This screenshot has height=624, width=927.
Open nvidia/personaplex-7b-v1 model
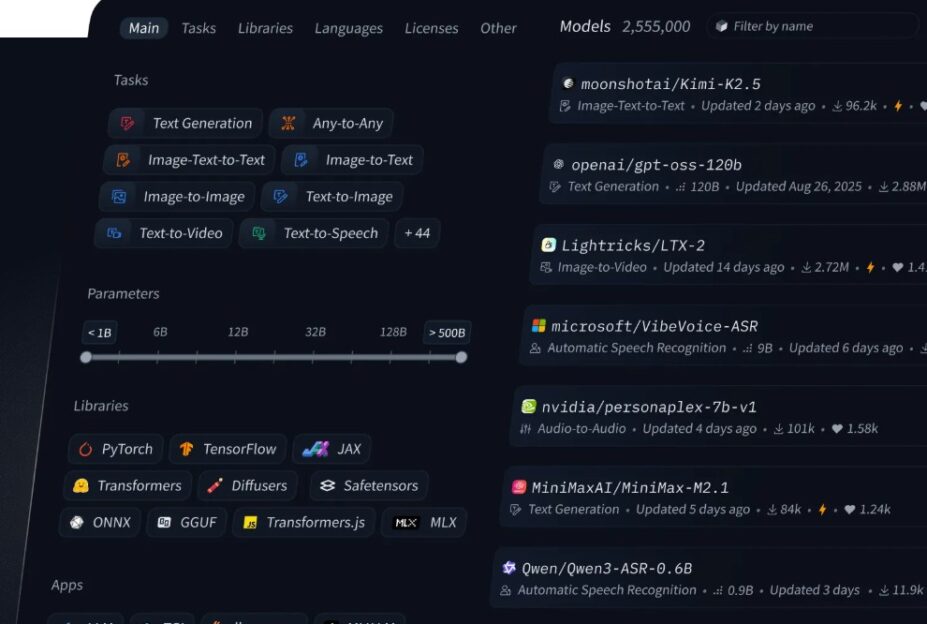point(649,407)
